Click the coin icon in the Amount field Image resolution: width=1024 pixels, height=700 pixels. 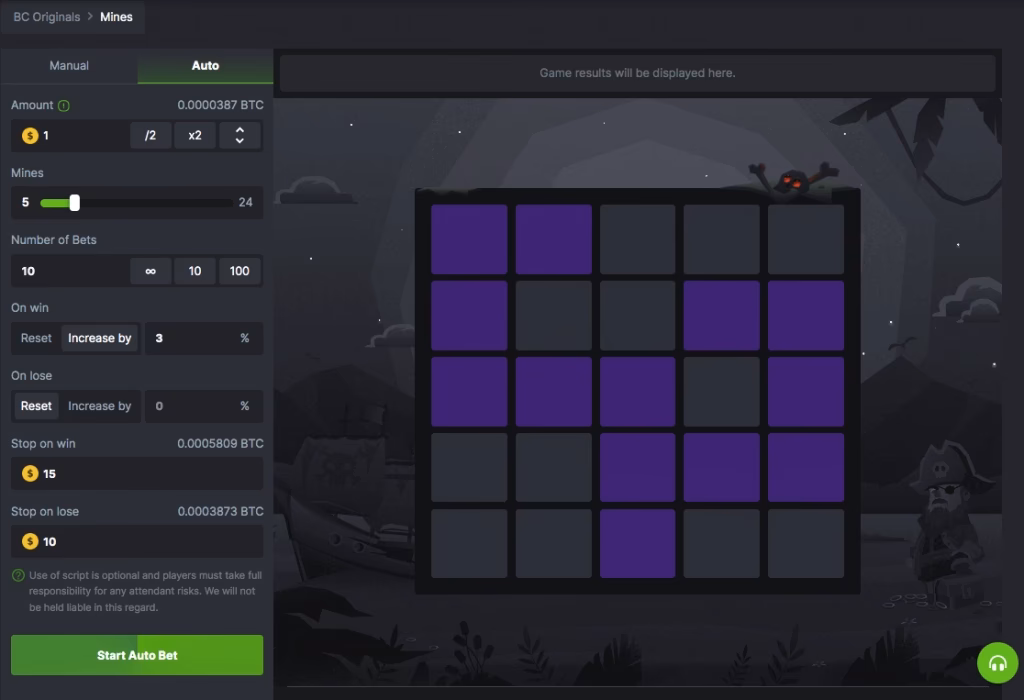29,135
